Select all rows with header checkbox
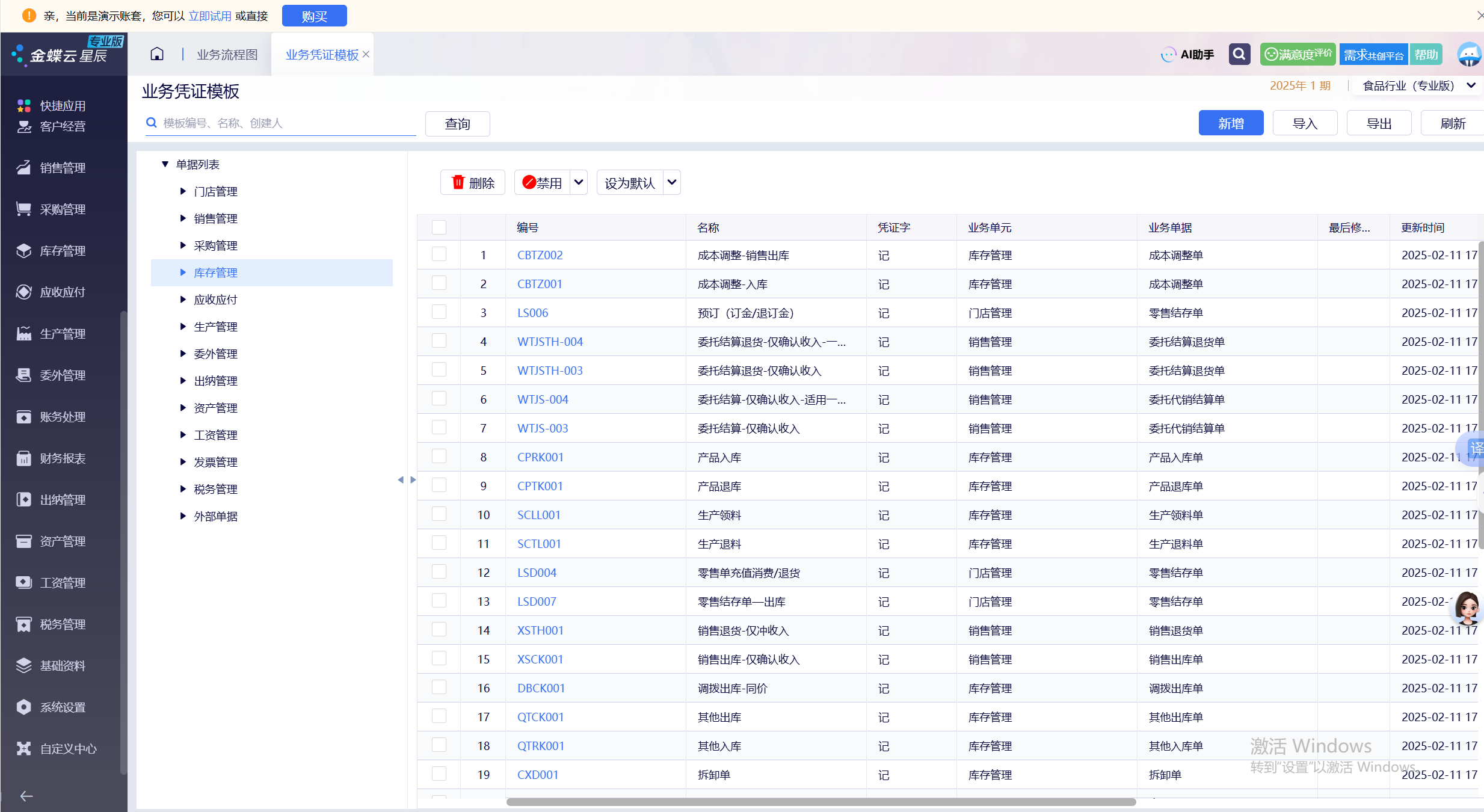The image size is (1484, 812). pyautogui.click(x=439, y=227)
